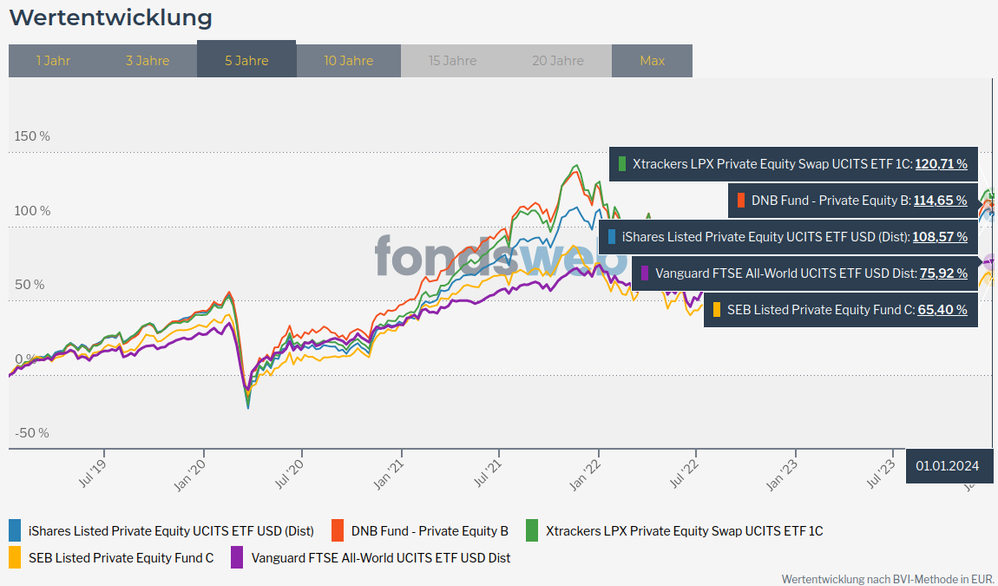Image resolution: width=998 pixels, height=586 pixels.
Task: Open Vanguard 75,92 % tooltip value link
Action: click(x=943, y=273)
